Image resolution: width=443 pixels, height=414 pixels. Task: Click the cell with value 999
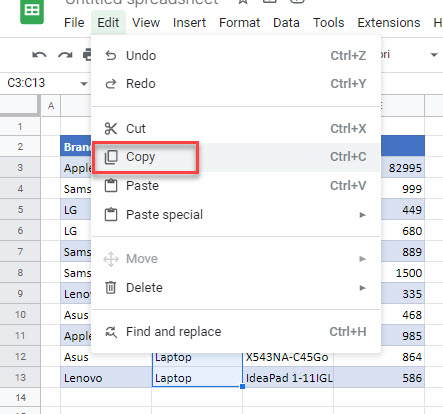[403, 188]
